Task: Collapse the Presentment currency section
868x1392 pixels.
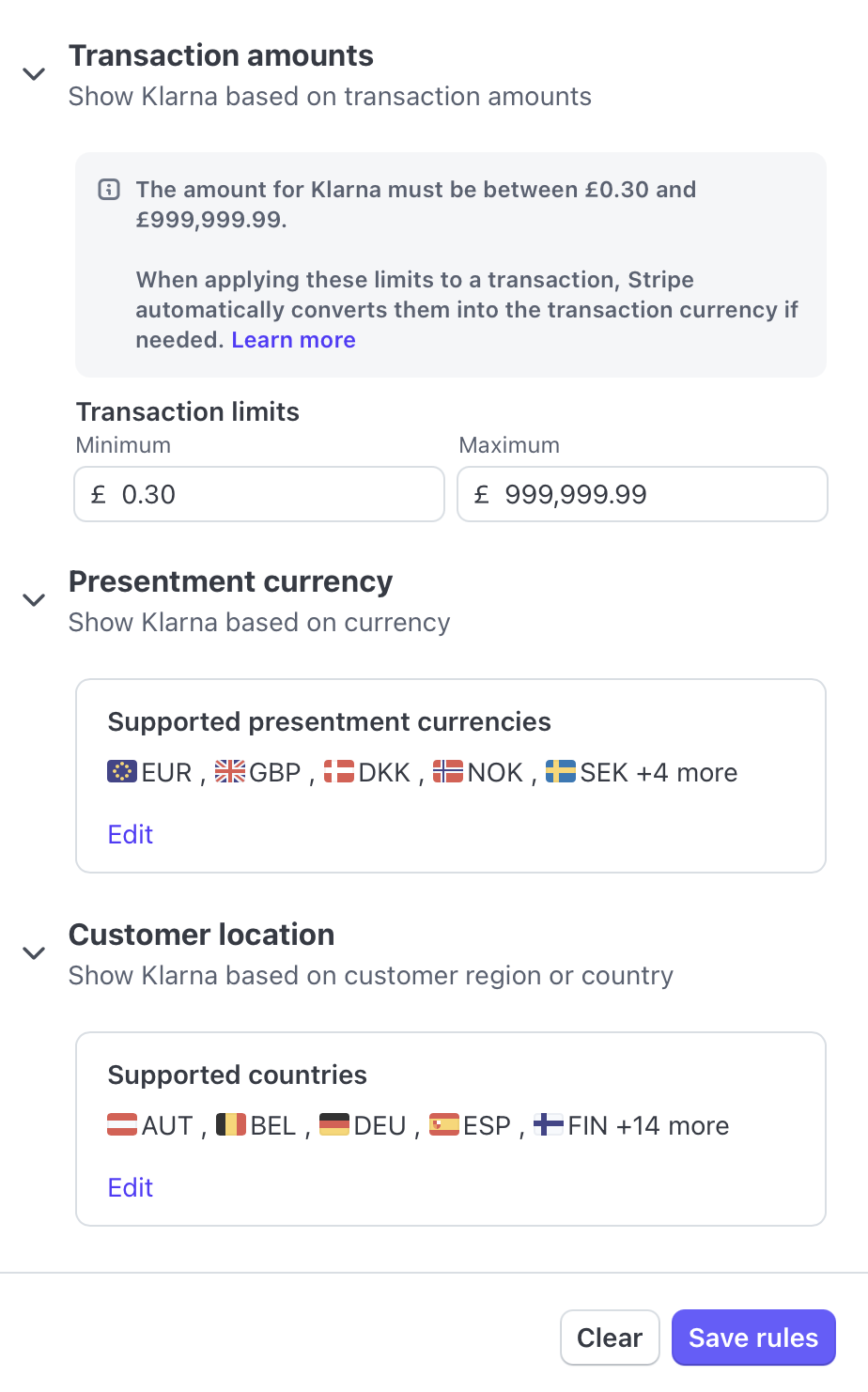Action: (34, 600)
